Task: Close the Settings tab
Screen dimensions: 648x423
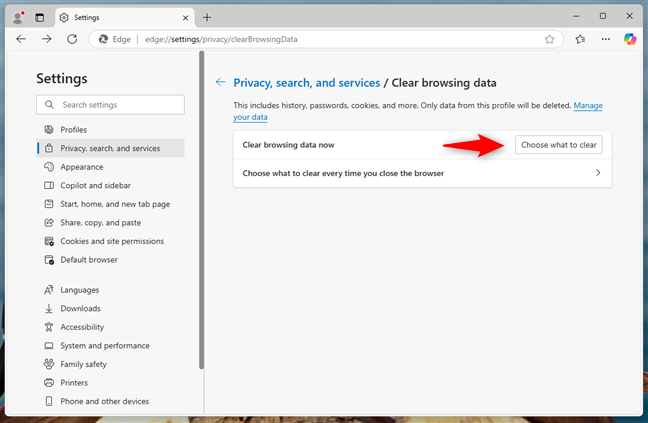Action: 186,18
